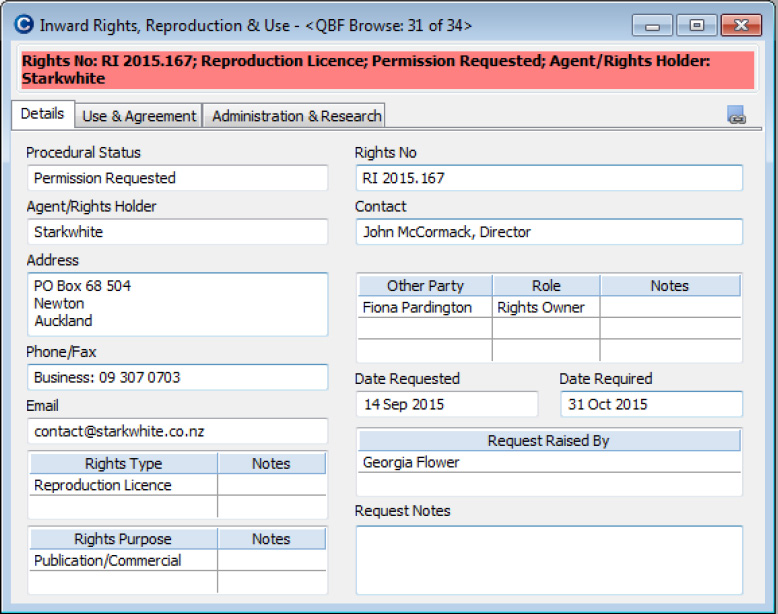Click the Rights Purpose column header
778x614 pixels.
[124, 539]
